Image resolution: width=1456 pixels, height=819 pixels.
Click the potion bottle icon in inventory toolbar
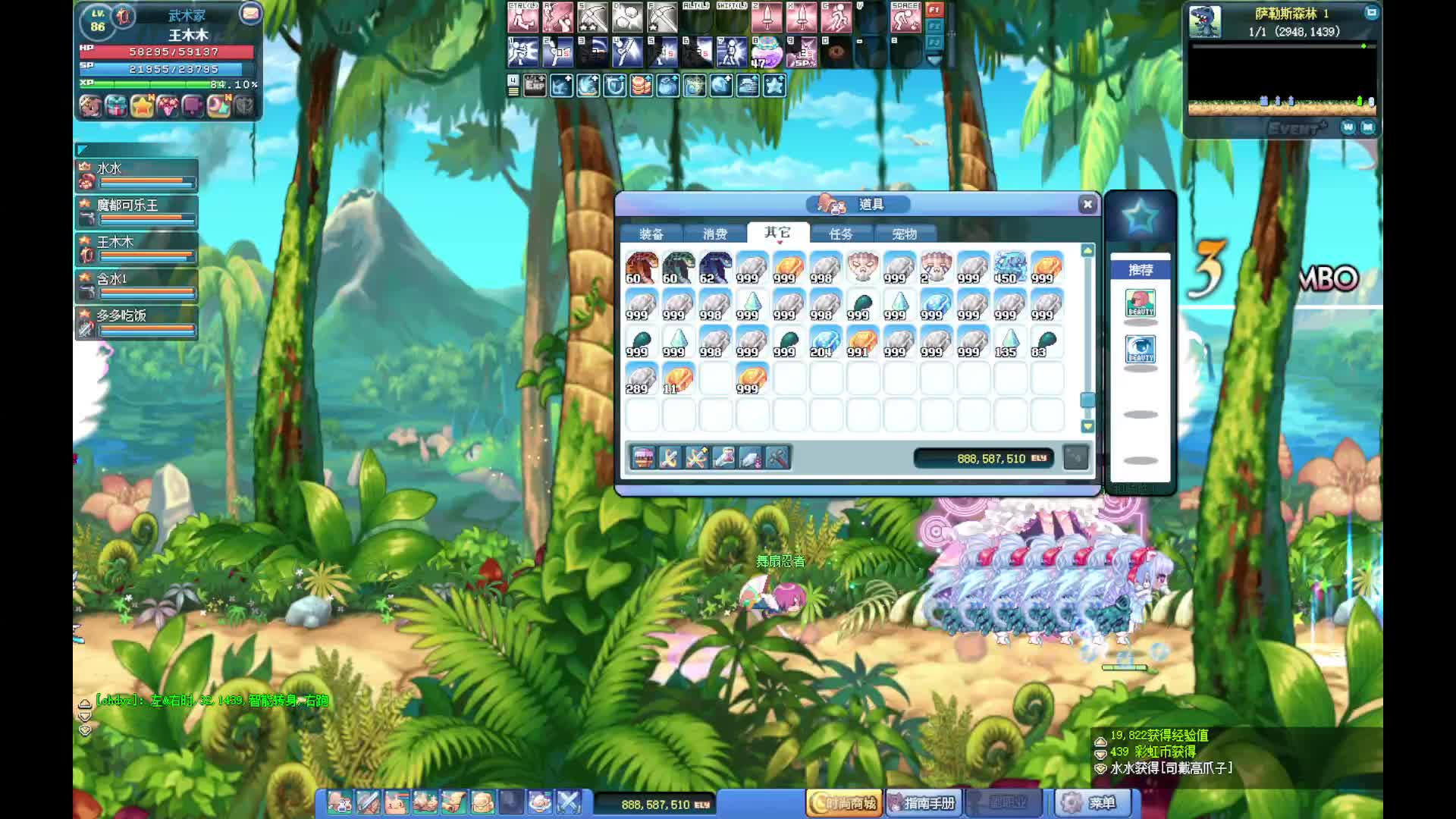pyautogui.click(x=723, y=457)
